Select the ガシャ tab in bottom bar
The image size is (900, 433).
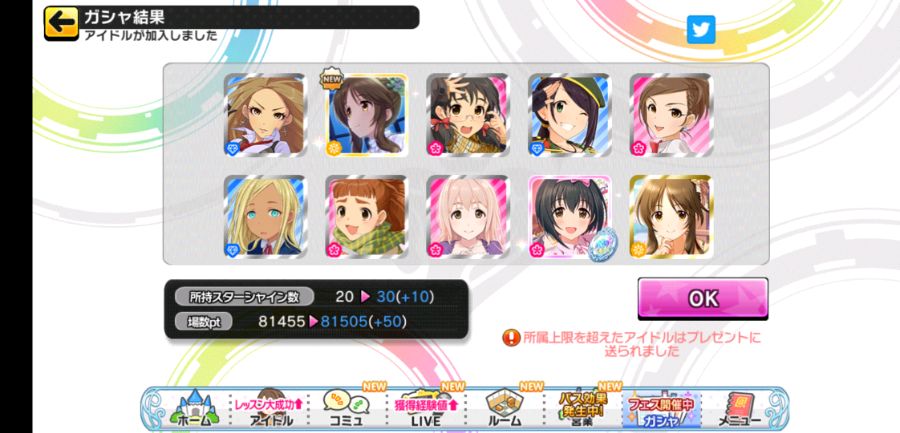coord(661,409)
